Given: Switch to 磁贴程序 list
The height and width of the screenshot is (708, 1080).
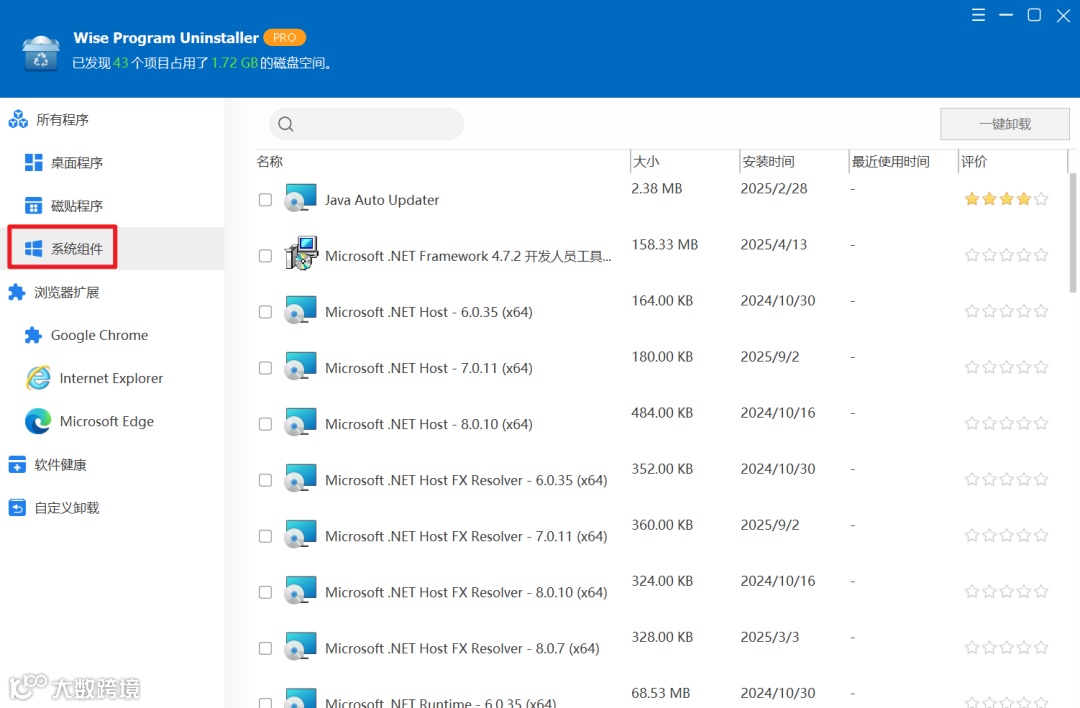Looking at the screenshot, I should [x=76, y=206].
